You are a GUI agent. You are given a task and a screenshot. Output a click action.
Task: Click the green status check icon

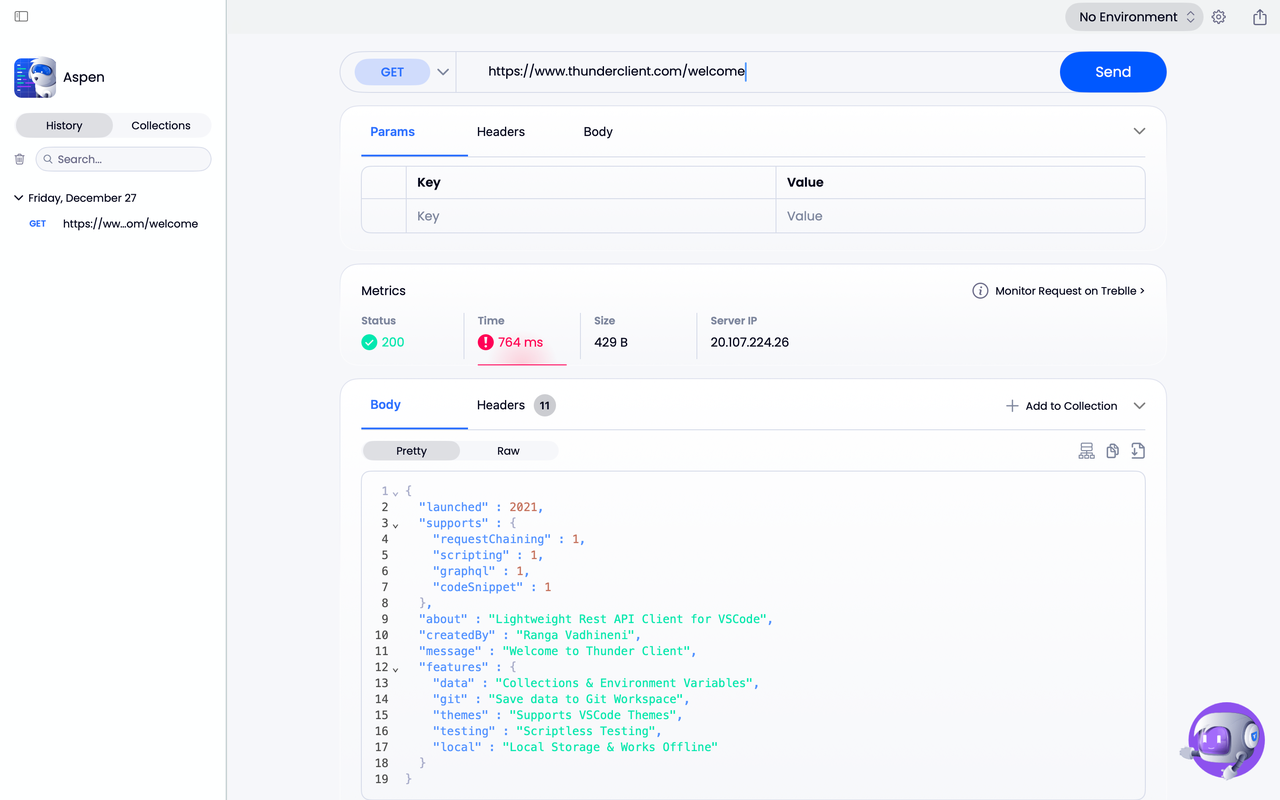coord(369,342)
